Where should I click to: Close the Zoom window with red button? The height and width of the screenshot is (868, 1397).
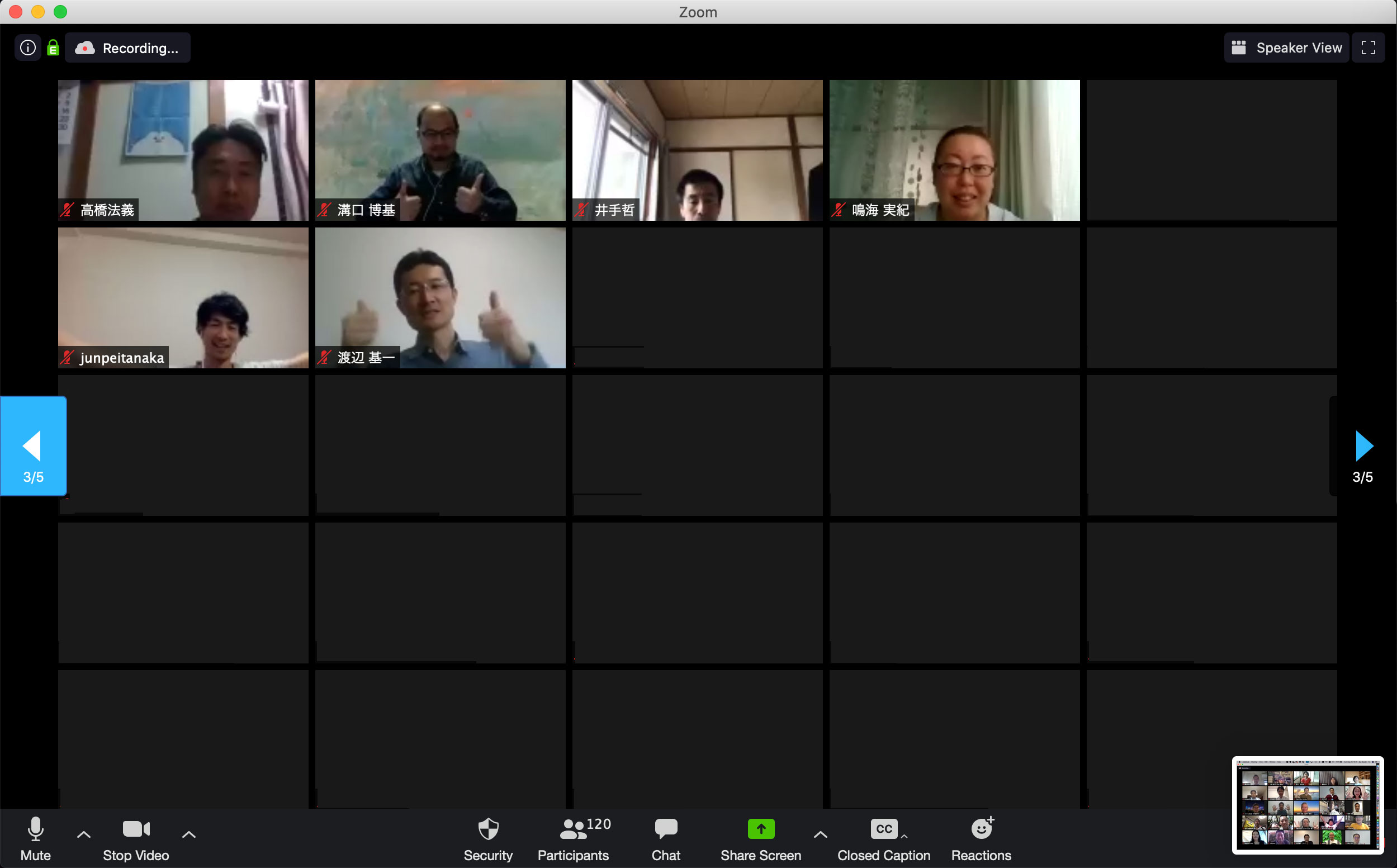(16, 12)
